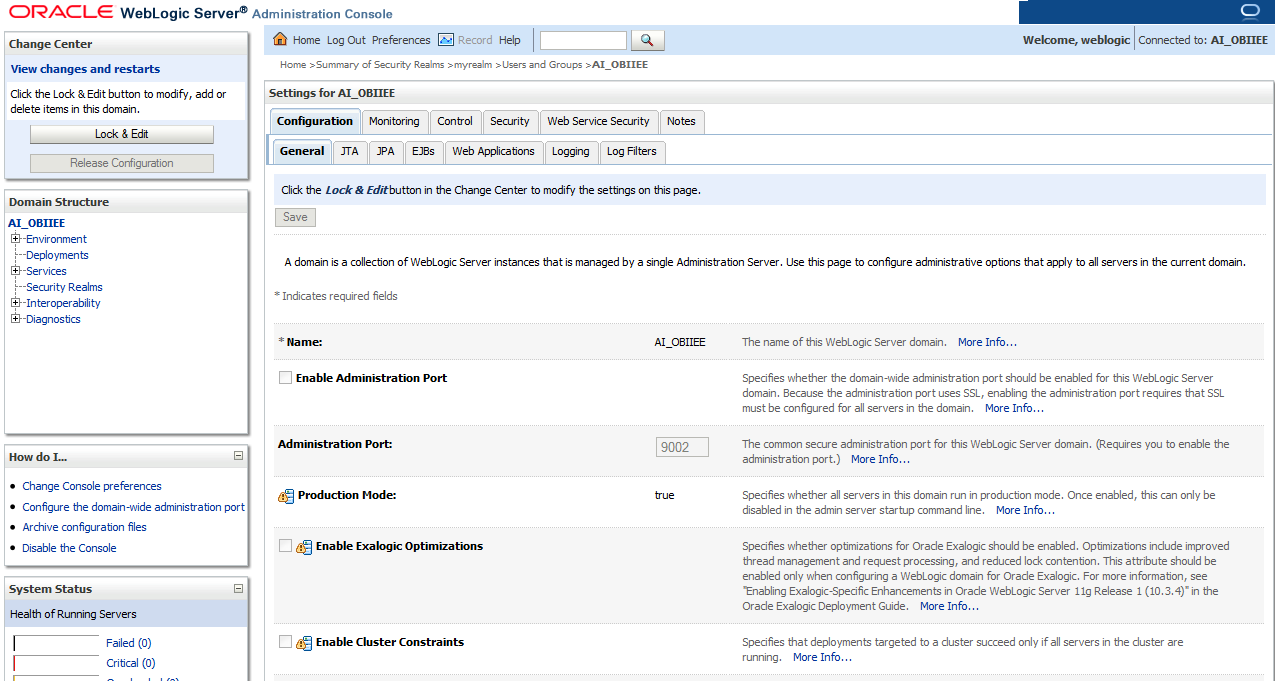This screenshot has height=681, width=1275.
Task: Click View changes and restarts link
Action: click(x=85, y=69)
